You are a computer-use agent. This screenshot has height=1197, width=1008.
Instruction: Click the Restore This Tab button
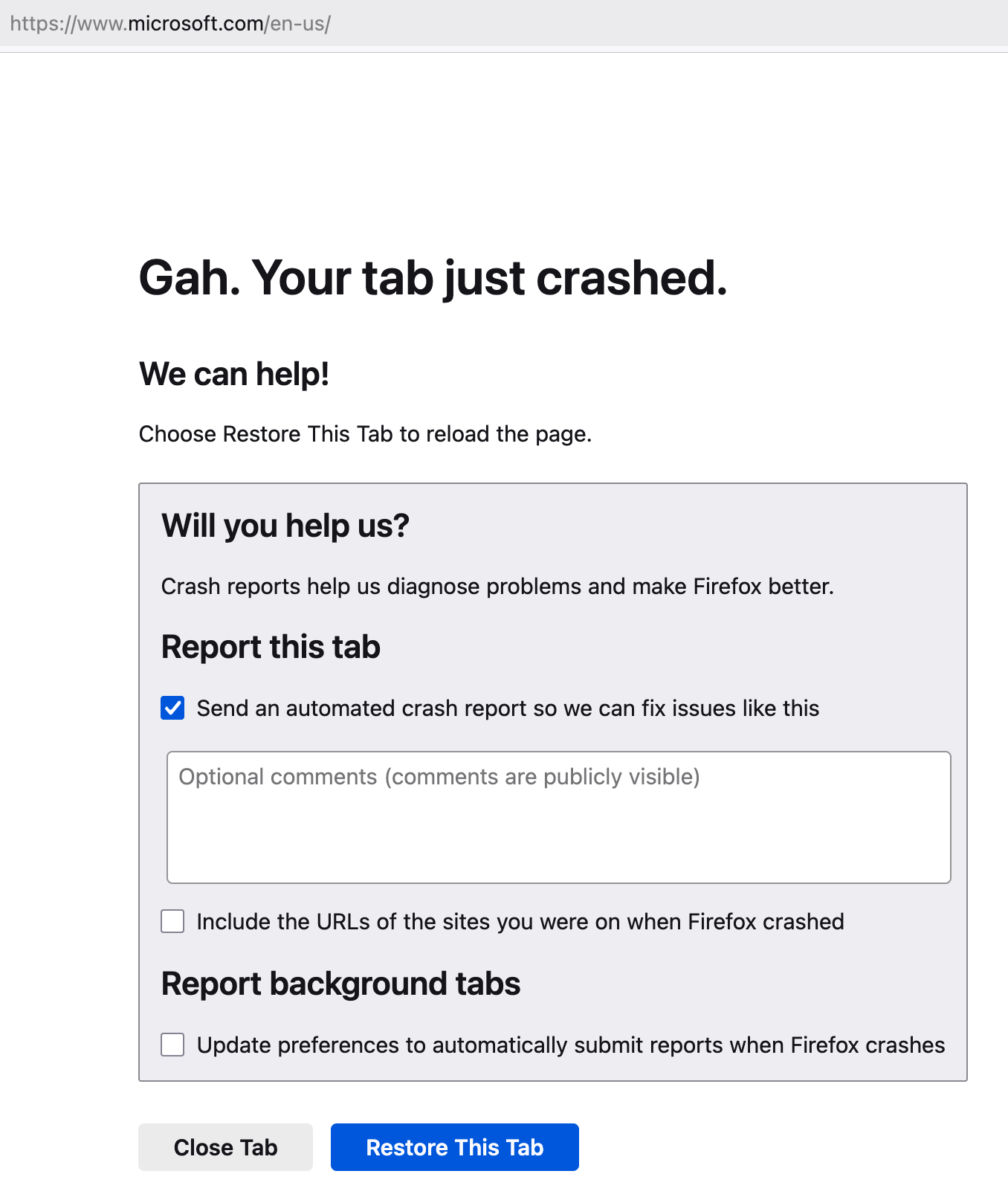pyautogui.click(x=454, y=1147)
